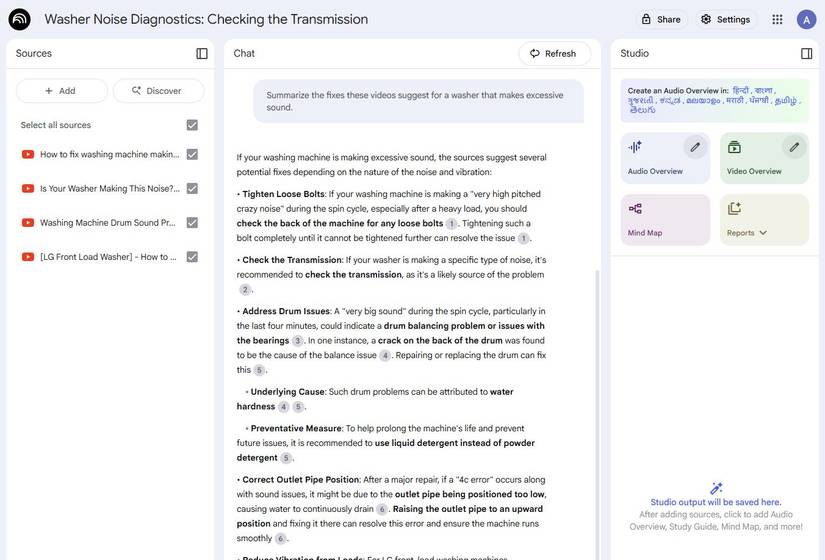The width and height of the screenshot is (825, 560).
Task: Uncheck 'LG Front Load Washer' source
Action: click(x=192, y=257)
